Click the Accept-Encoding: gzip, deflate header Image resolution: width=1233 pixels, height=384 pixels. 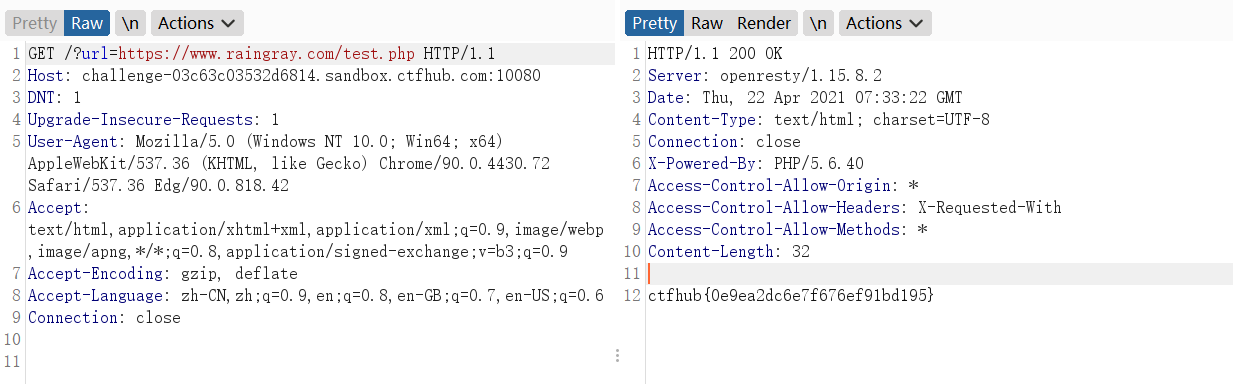pyautogui.click(x=163, y=274)
